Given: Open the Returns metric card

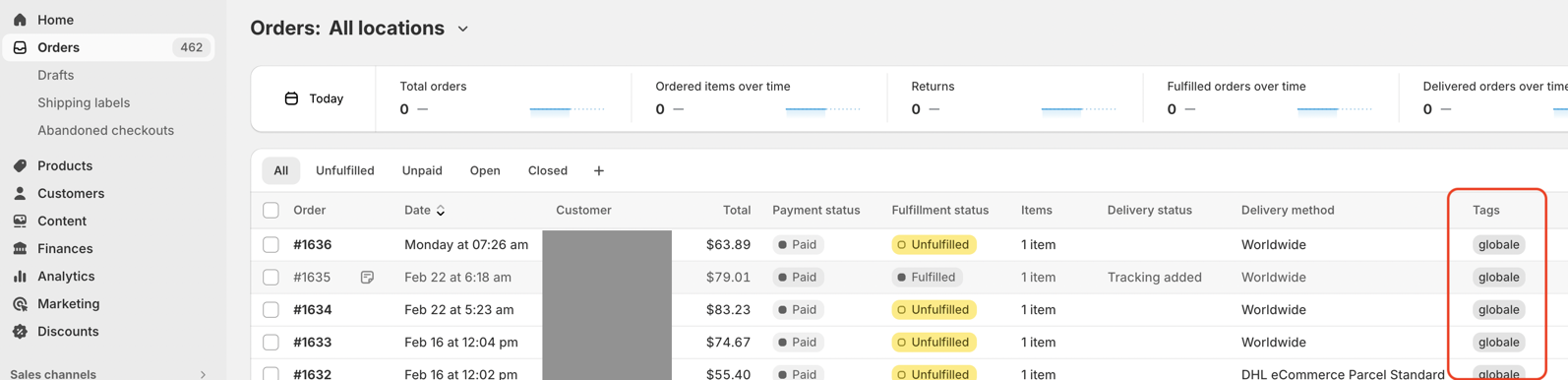Looking at the screenshot, I should click(x=1015, y=98).
